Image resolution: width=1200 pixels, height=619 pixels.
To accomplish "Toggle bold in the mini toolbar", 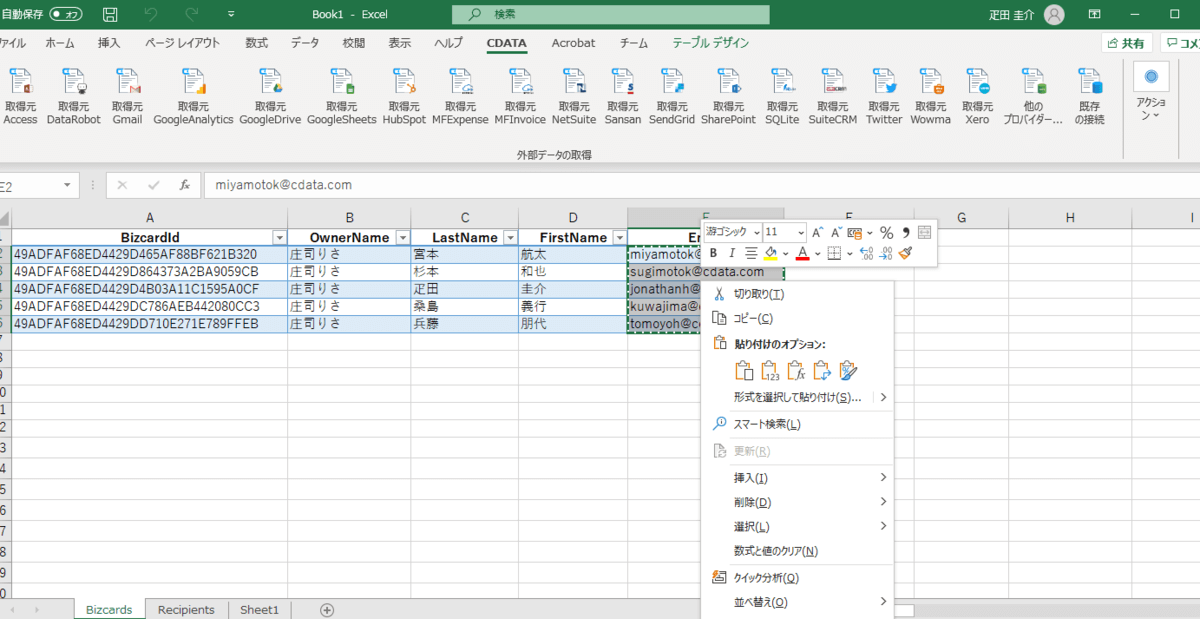I will [x=713, y=253].
